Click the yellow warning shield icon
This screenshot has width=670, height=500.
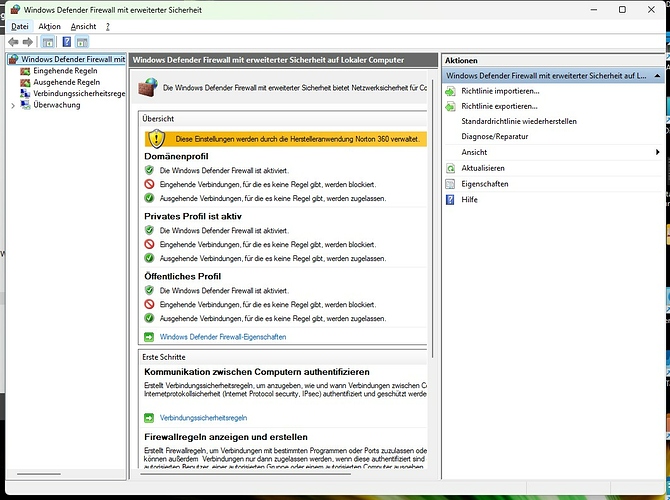(156, 139)
